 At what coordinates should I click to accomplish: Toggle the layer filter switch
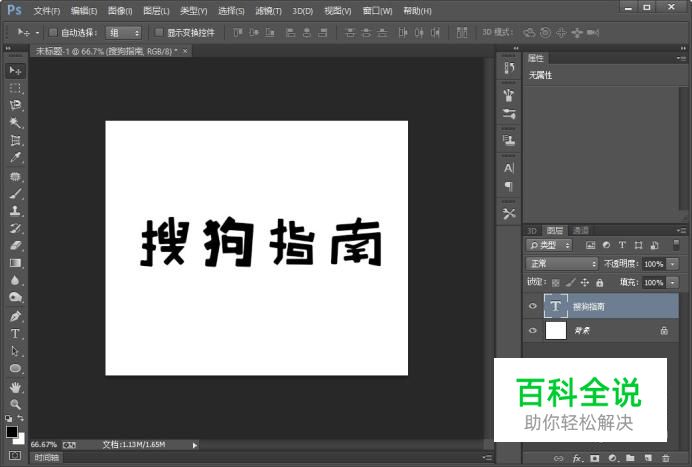[676, 245]
